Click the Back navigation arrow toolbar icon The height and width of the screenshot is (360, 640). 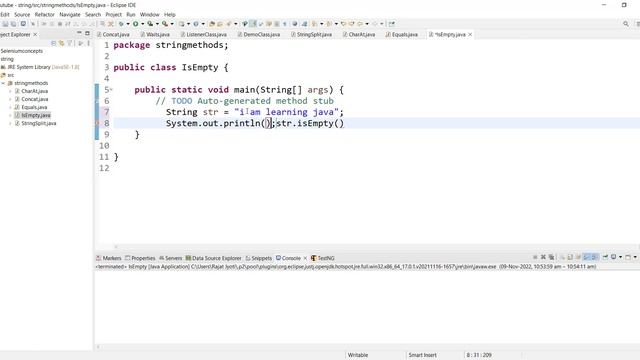pos(360,24)
